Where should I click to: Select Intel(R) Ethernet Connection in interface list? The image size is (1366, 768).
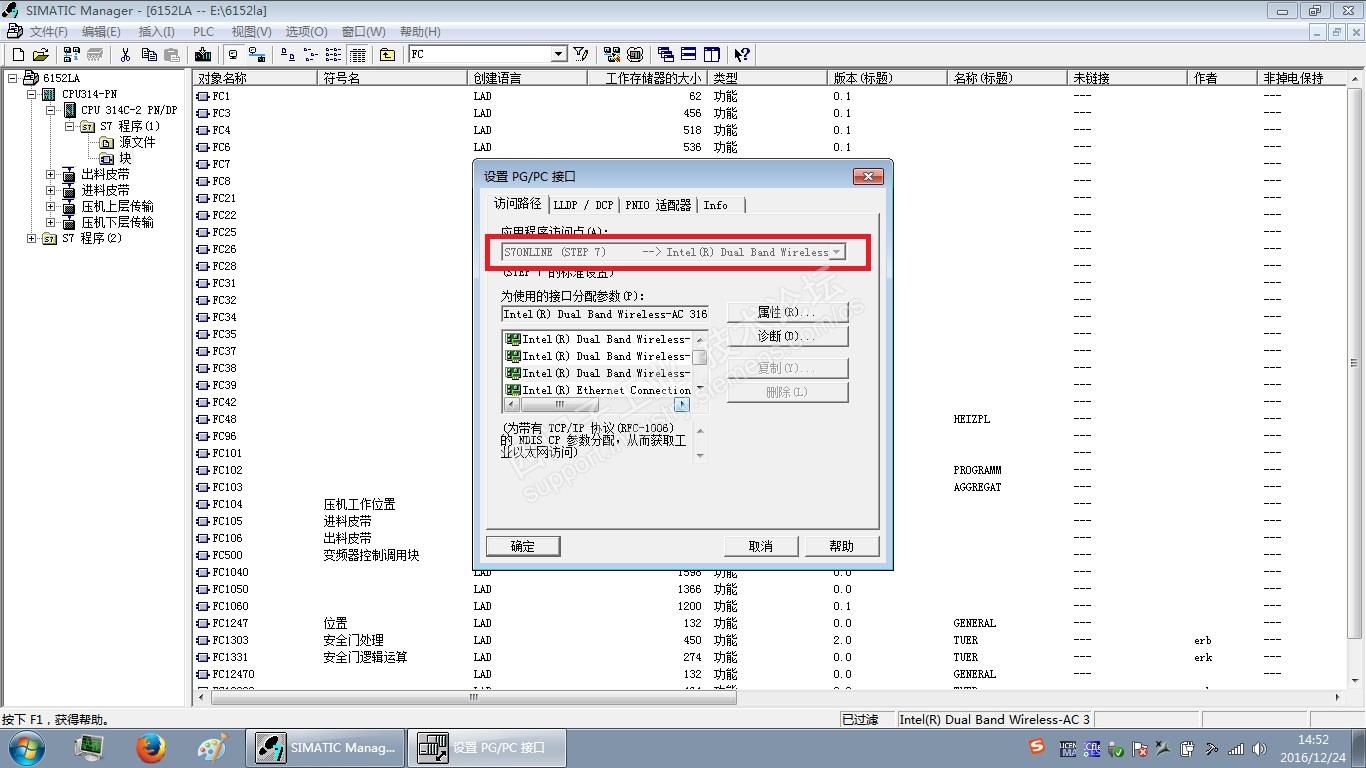click(x=598, y=390)
